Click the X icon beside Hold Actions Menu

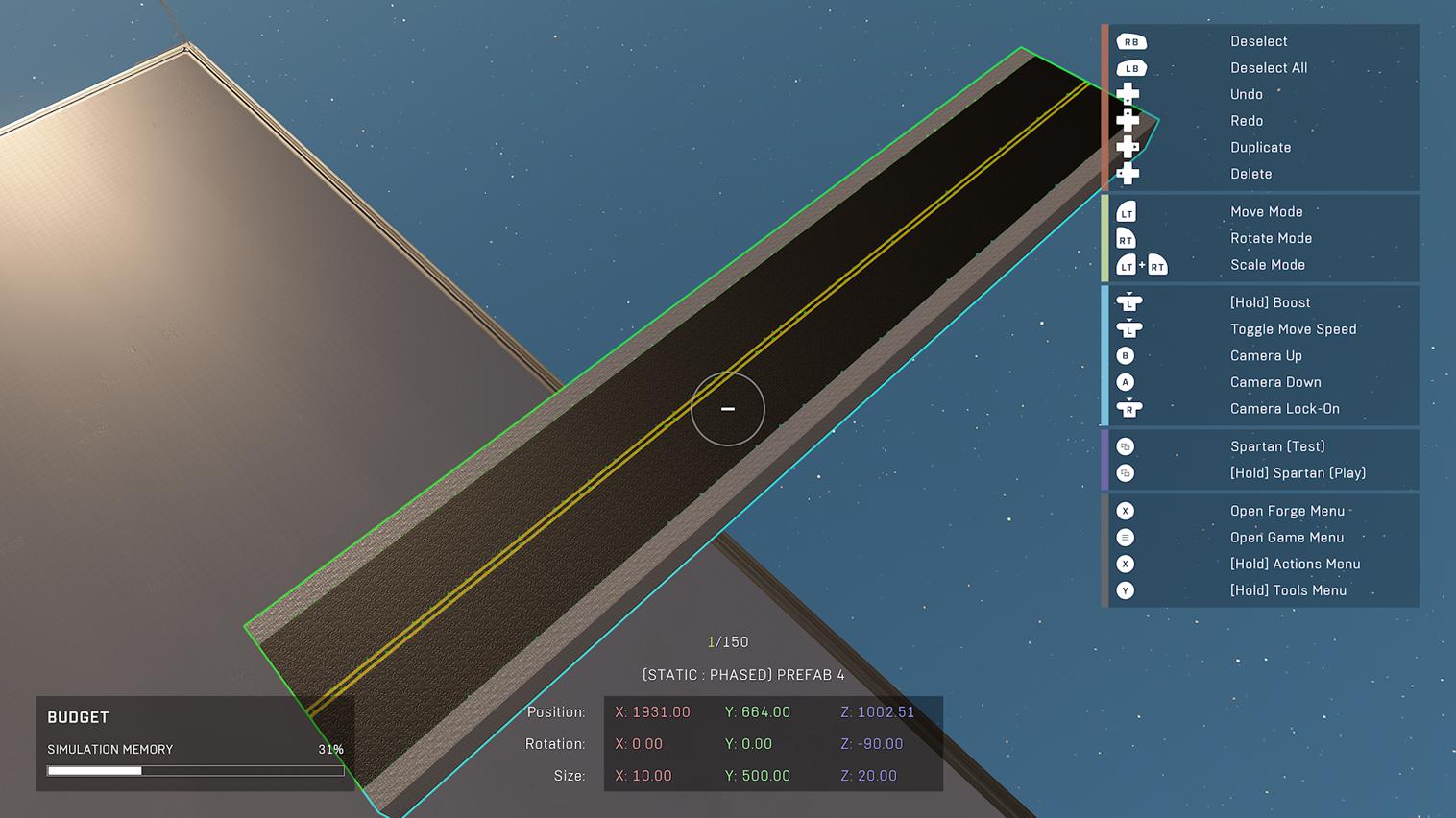pos(1126,564)
